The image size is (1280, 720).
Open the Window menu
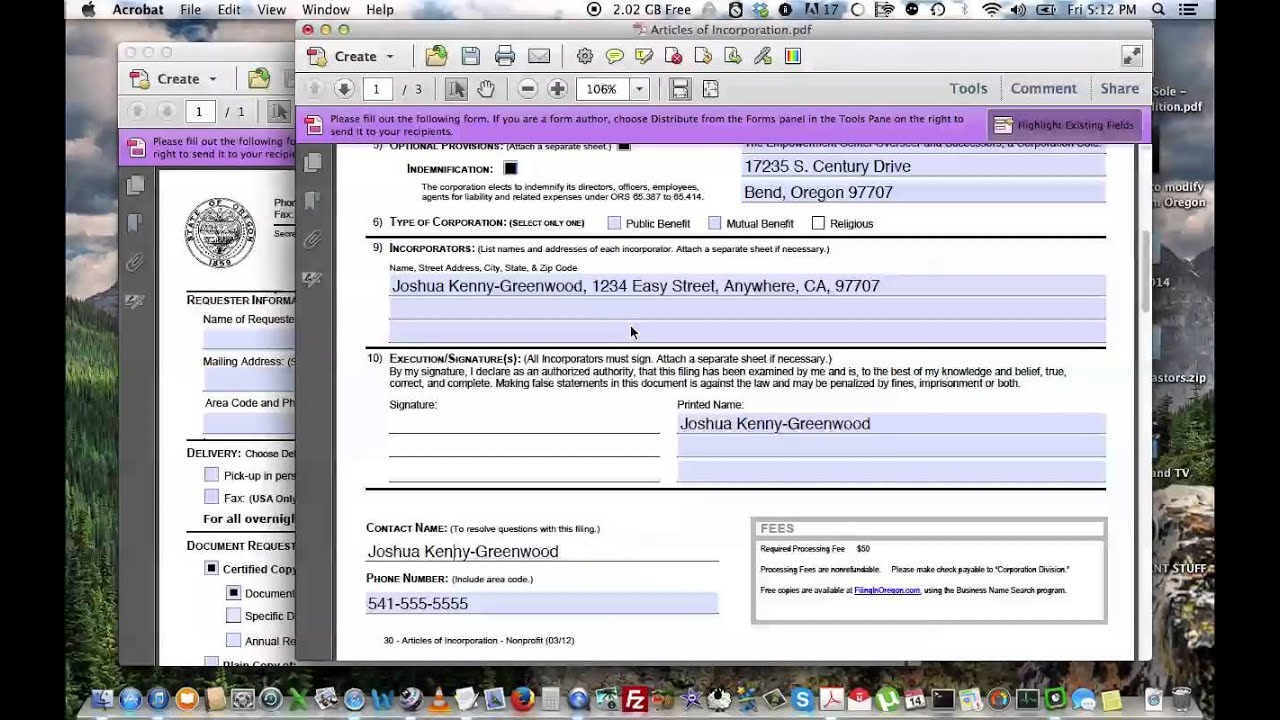click(325, 9)
